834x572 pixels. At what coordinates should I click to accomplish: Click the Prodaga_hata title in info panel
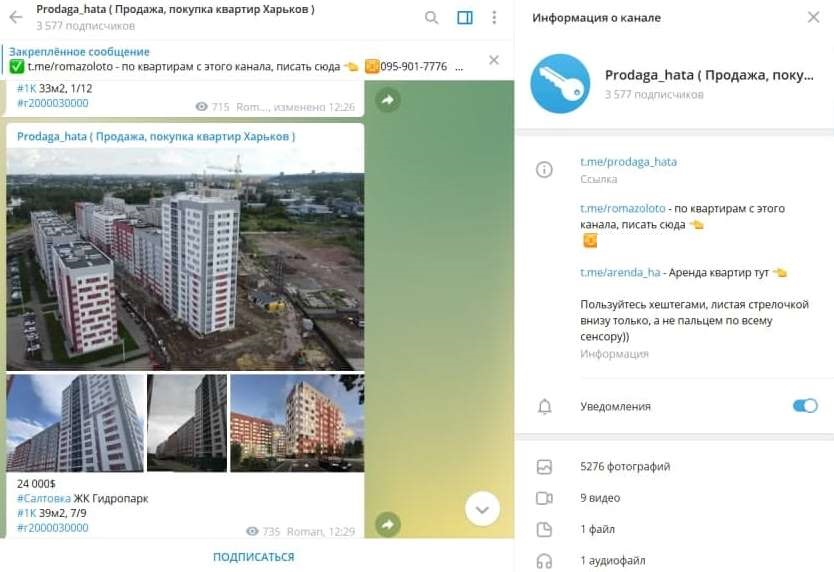tap(709, 75)
